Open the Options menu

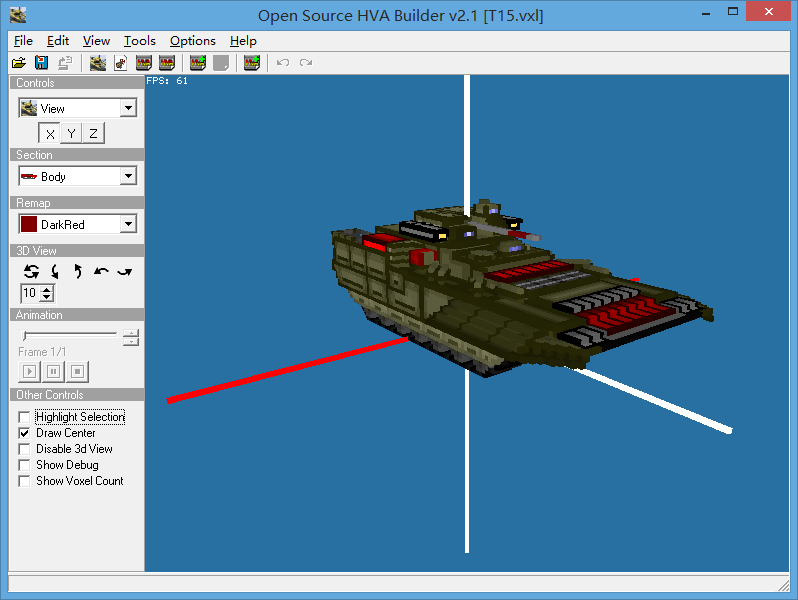pyautogui.click(x=192, y=41)
